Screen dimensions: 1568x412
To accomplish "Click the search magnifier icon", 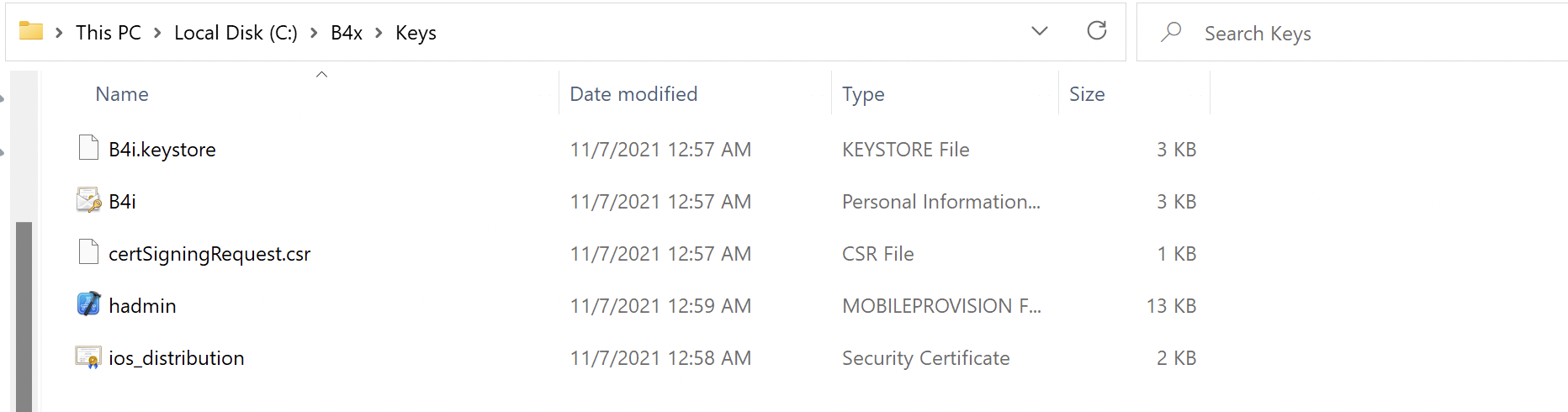I will (1171, 33).
